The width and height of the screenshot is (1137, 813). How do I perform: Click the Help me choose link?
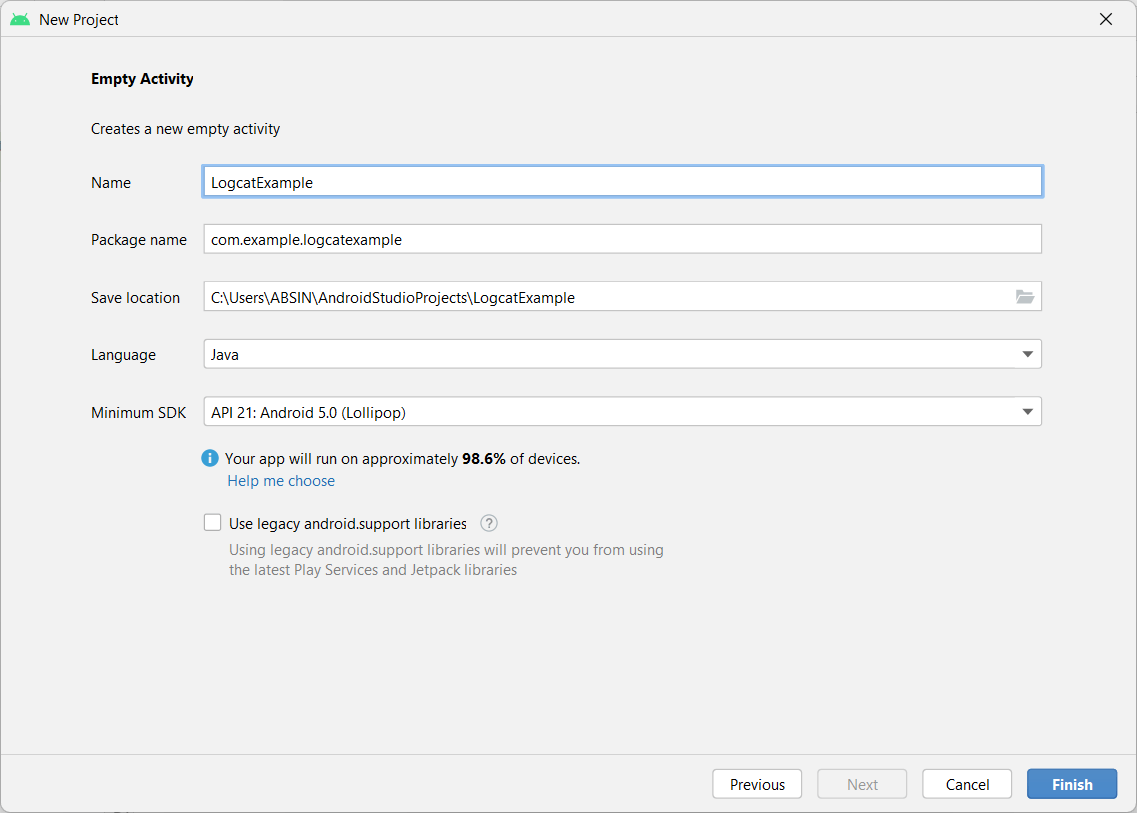[x=281, y=481]
